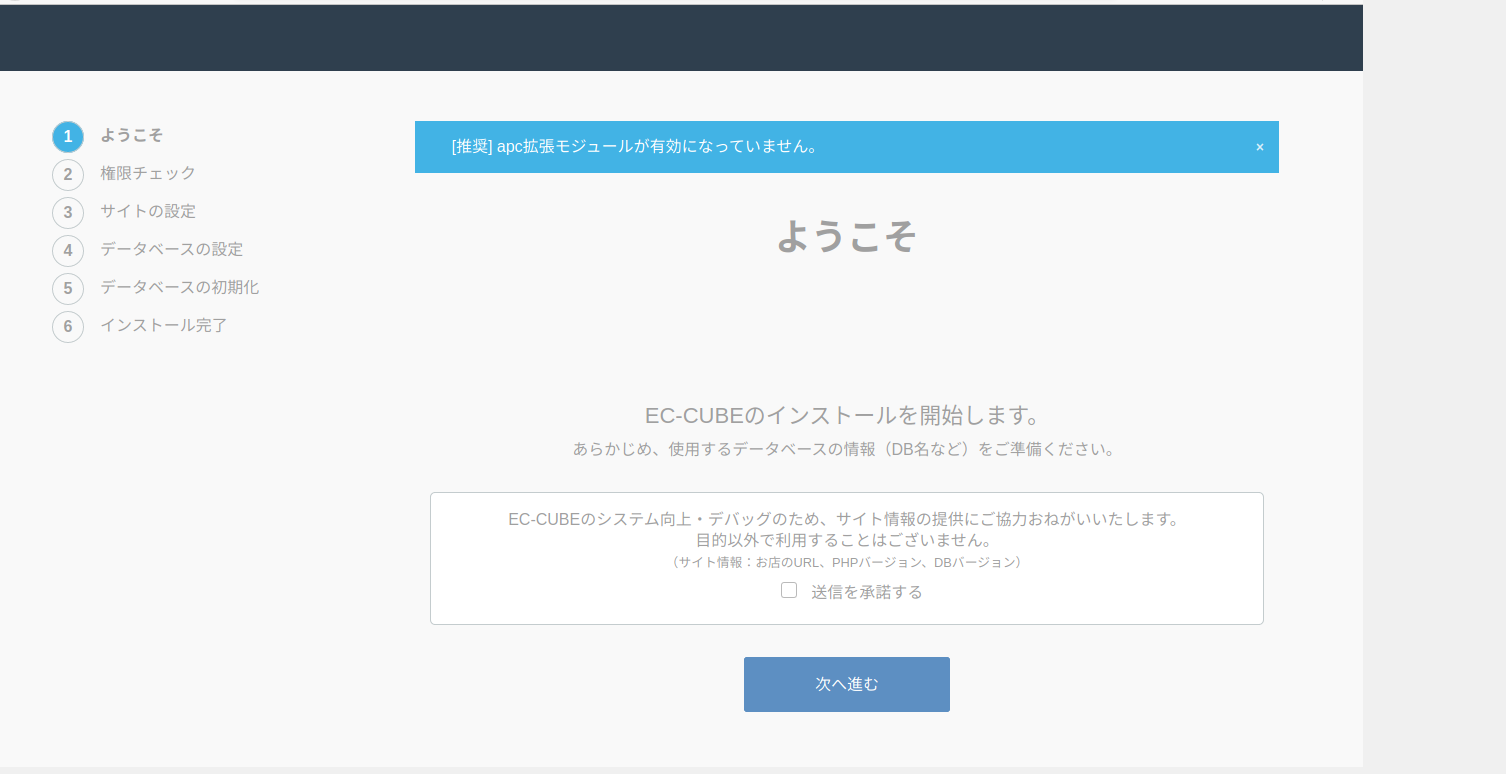Dismiss the apc拡張モジュール warning banner
The height and width of the screenshot is (774, 1506).
(x=1259, y=147)
